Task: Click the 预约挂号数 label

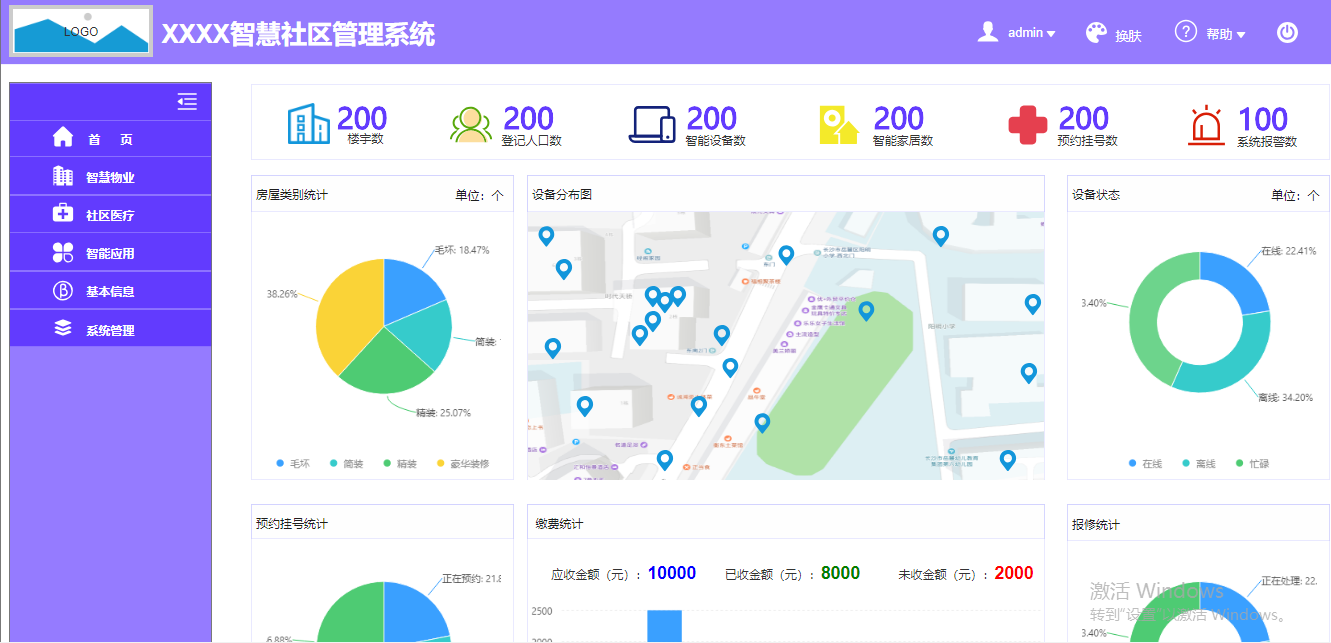Action: tap(1088, 141)
